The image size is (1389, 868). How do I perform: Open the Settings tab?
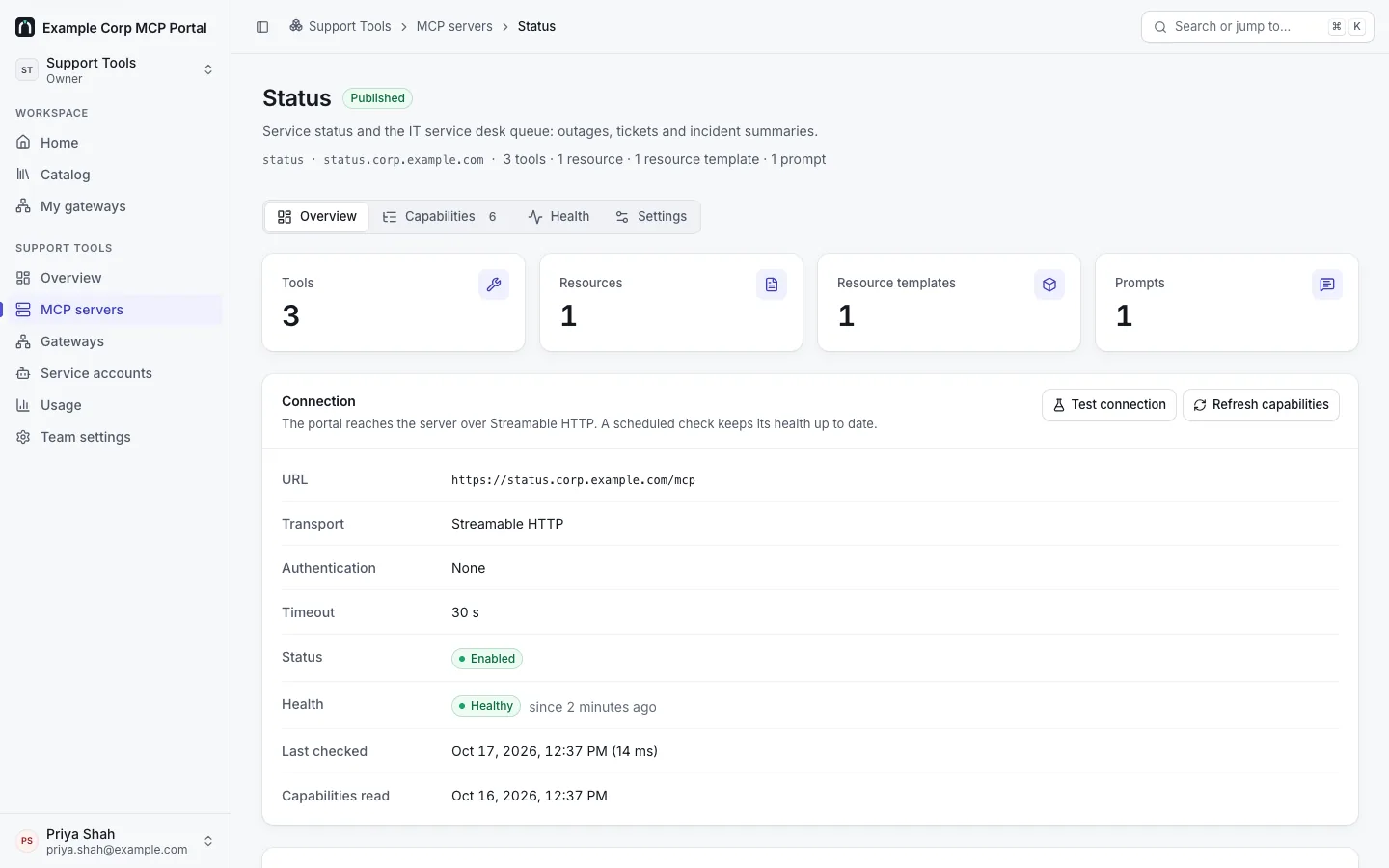click(x=651, y=217)
